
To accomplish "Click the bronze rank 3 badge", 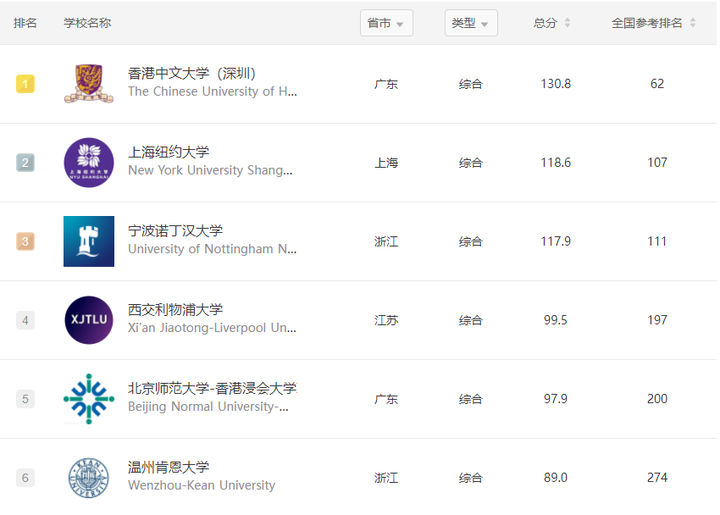I will pyautogui.click(x=25, y=241).
